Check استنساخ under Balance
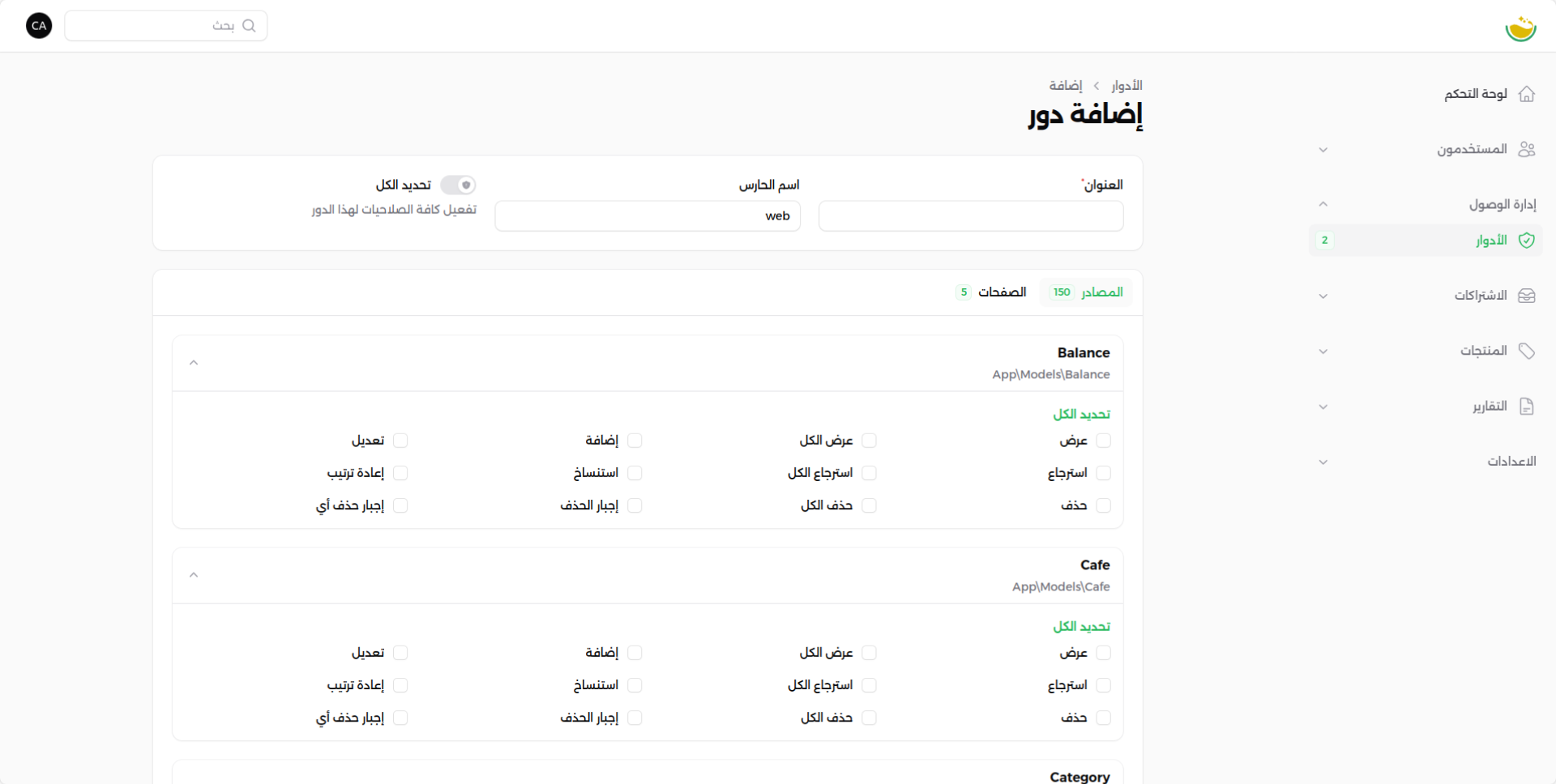 tap(635, 473)
